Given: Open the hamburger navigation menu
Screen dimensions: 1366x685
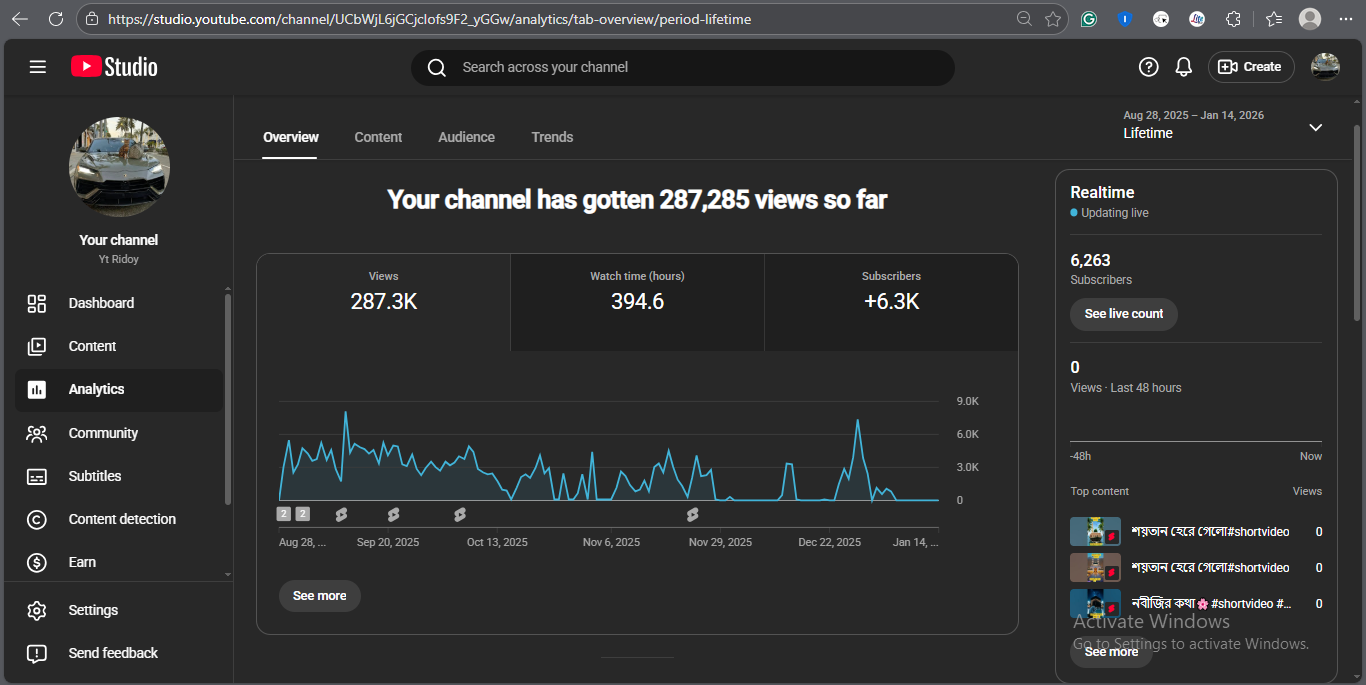Looking at the screenshot, I should click(38, 67).
